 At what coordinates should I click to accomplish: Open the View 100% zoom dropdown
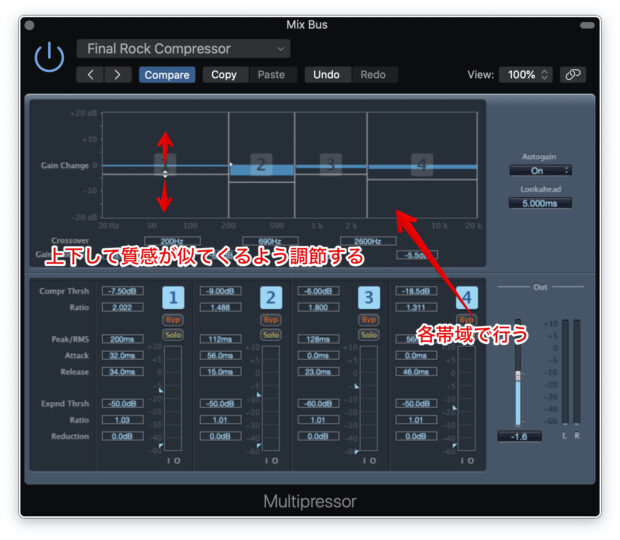point(526,74)
